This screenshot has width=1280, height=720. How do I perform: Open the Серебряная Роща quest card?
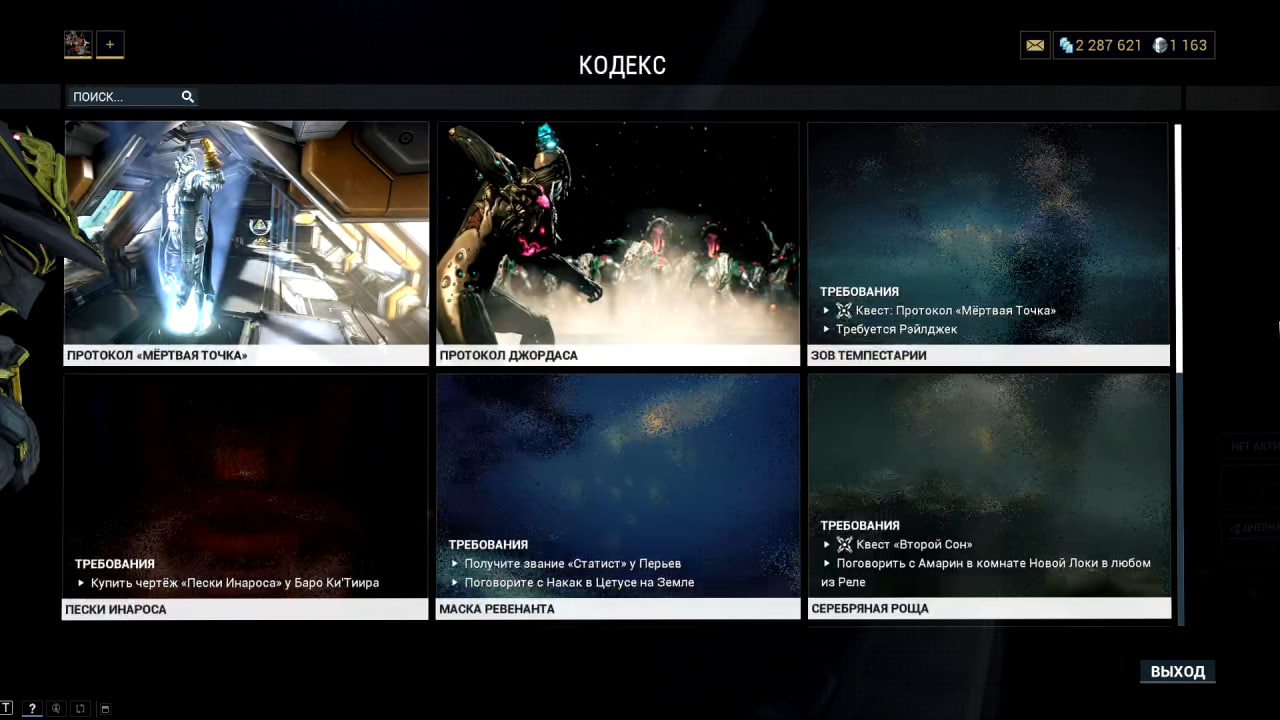(x=989, y=497)
